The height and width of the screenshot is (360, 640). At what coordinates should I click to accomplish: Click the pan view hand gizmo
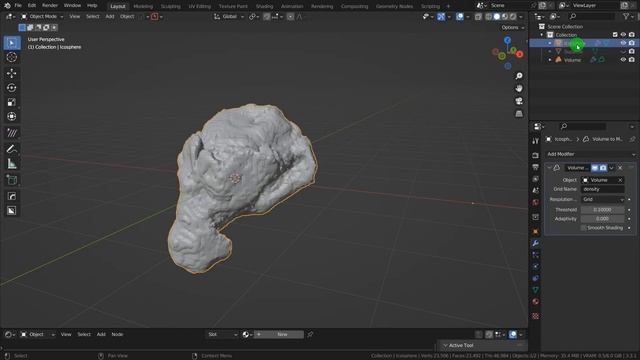(x=519, y=89)
